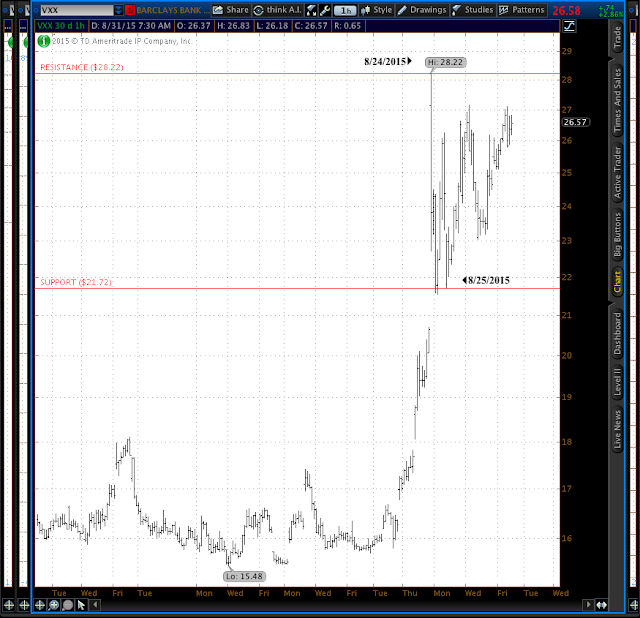Screen dimensions: 640x618
Task: Click the Lo: 15.48 price bubble
Action: click(244, 576)
